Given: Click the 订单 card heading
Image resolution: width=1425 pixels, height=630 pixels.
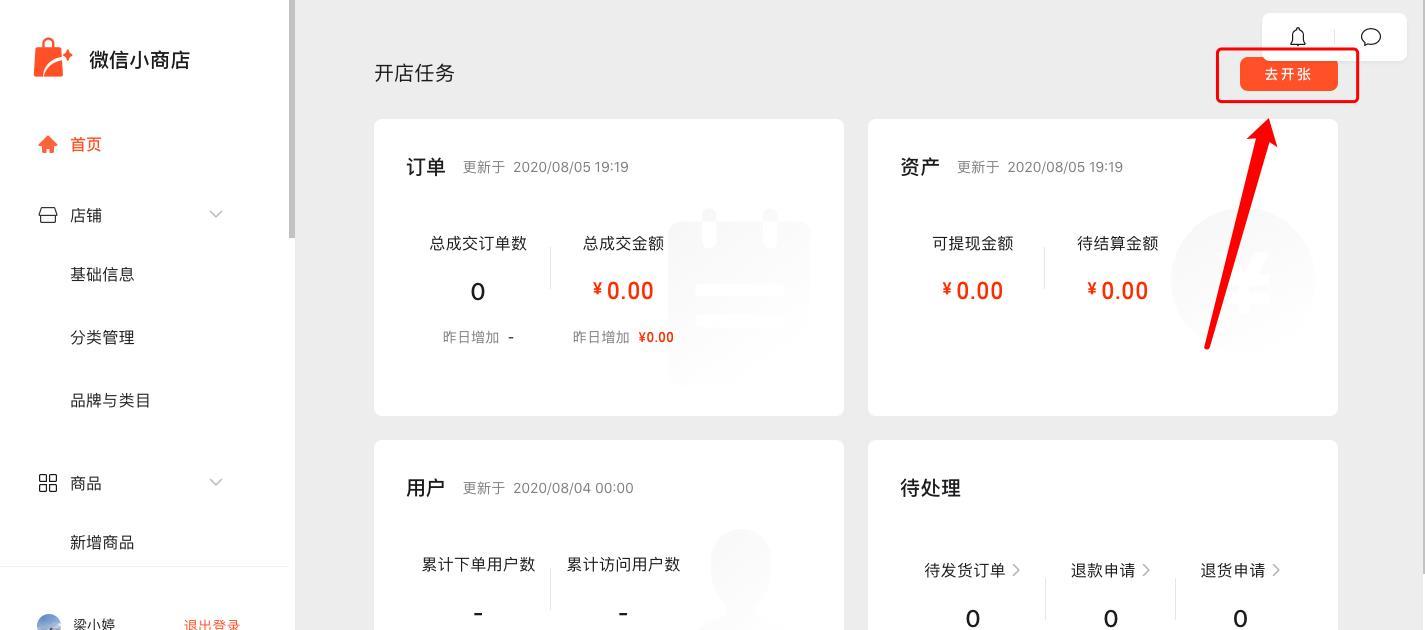Looking at the screenshot, I should click(426, 167).
